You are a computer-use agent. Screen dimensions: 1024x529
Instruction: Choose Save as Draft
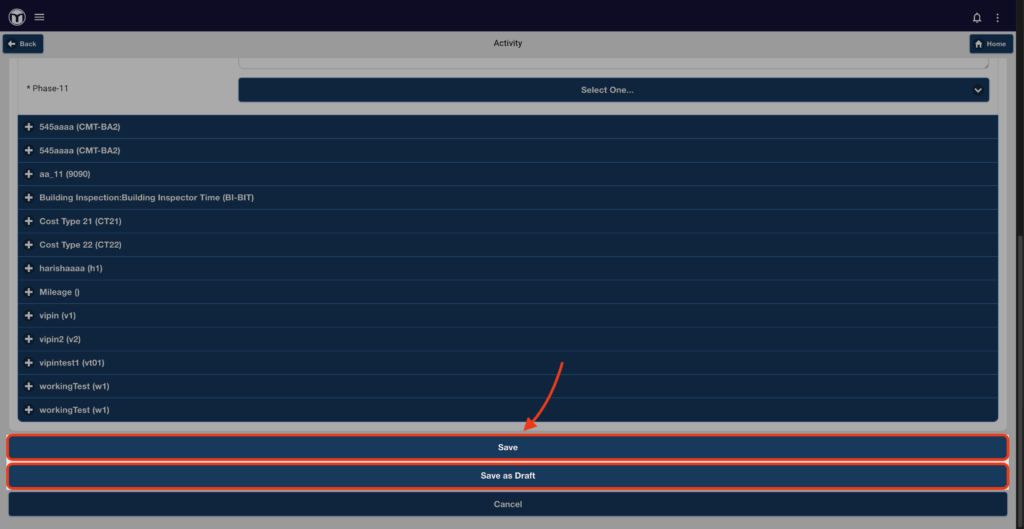click(507, 476)
